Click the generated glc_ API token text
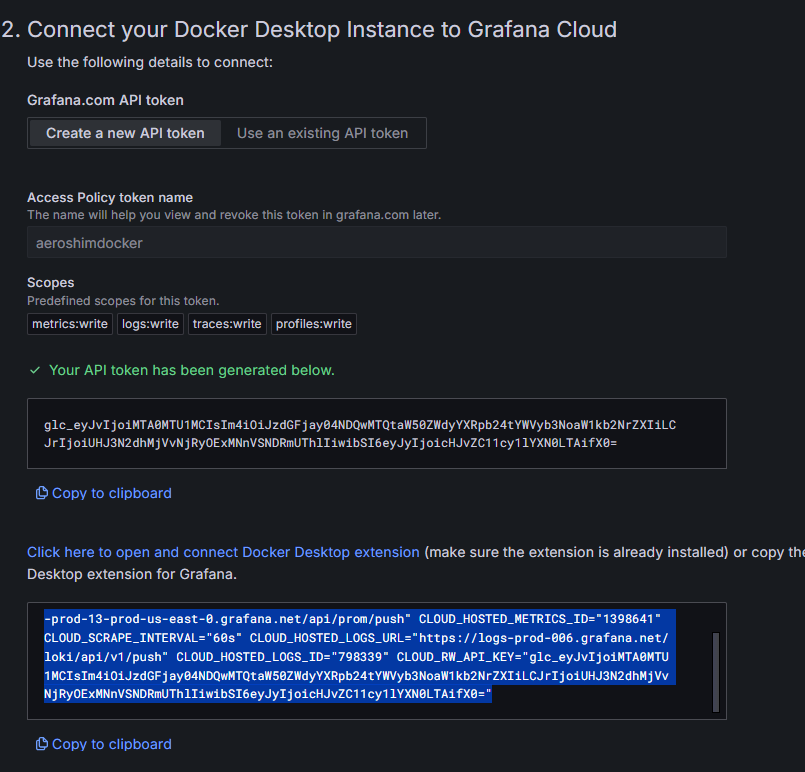The height and width of the screenshot is (772, 805). (x=359, y=434)
